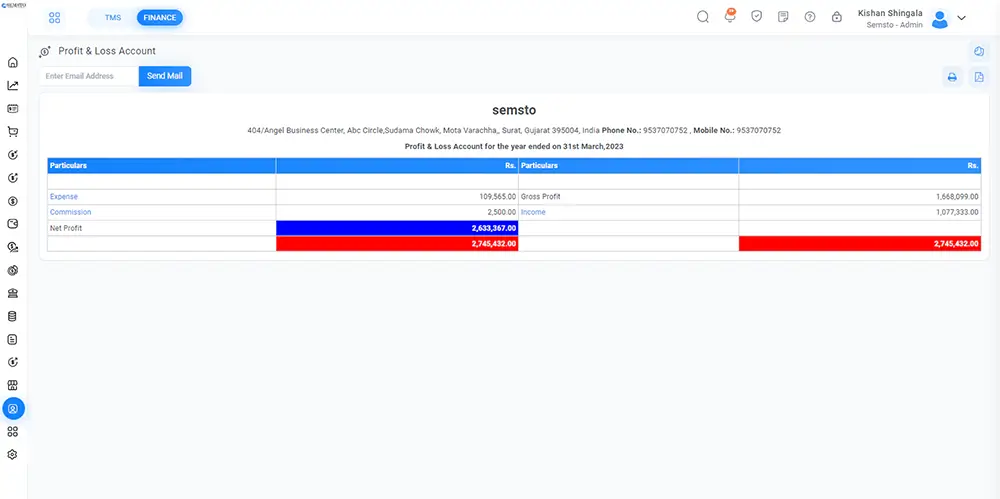
Task: Click the Kishan Shingala user name
Action: point(890,13)
